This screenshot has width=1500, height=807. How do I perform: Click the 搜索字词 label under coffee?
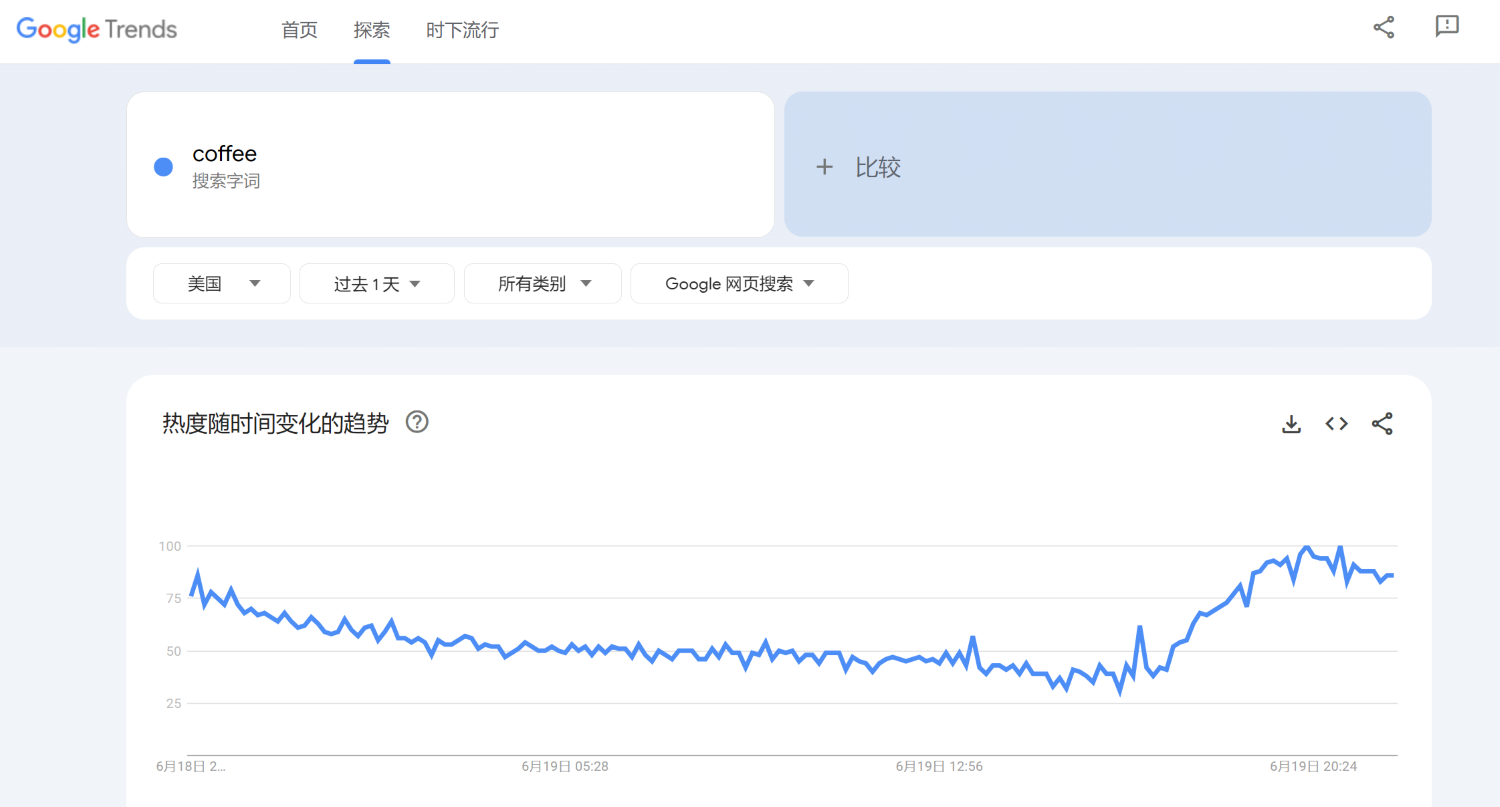[226, 182]
